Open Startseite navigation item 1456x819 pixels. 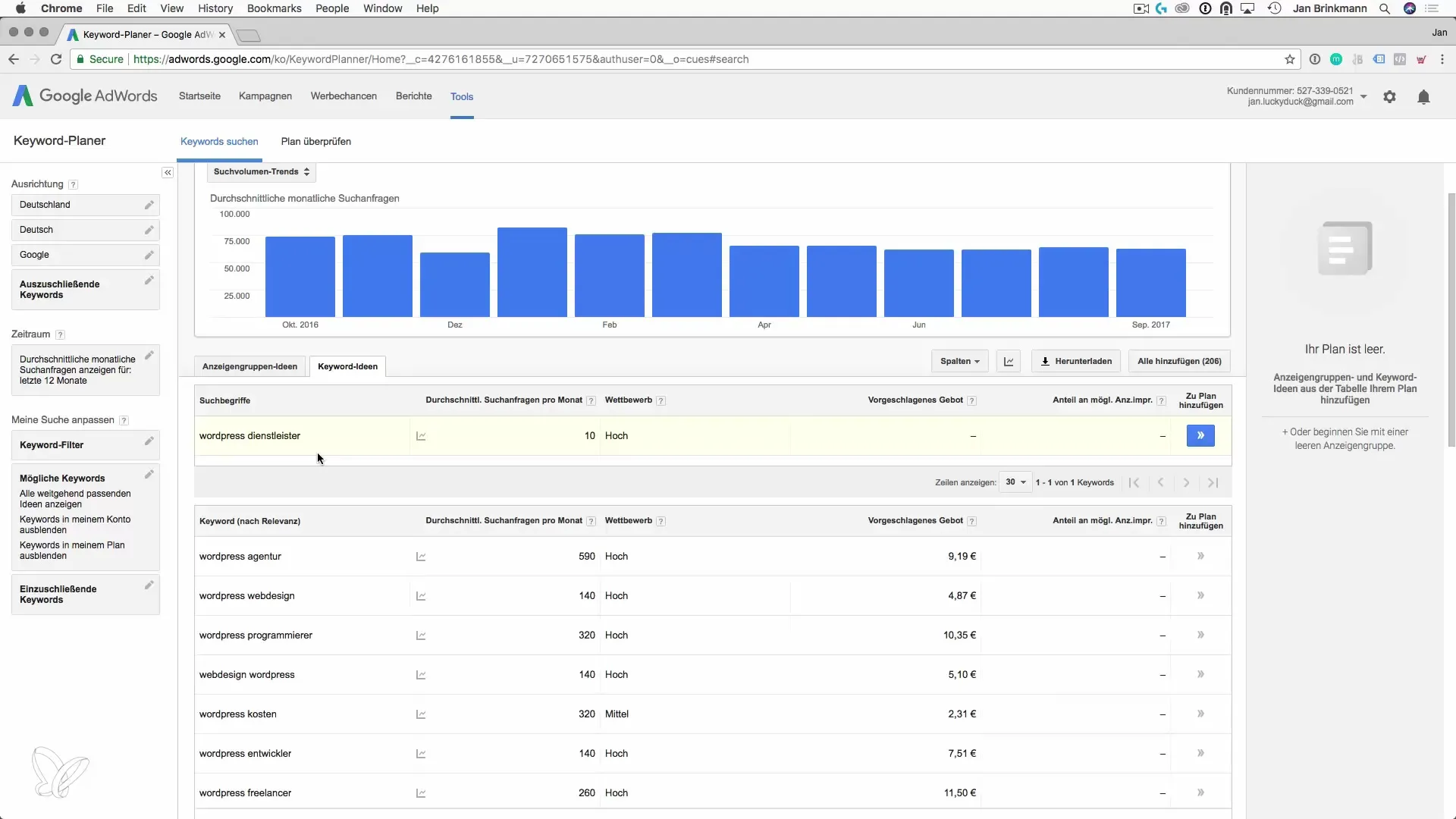click(x=199, y=96)
